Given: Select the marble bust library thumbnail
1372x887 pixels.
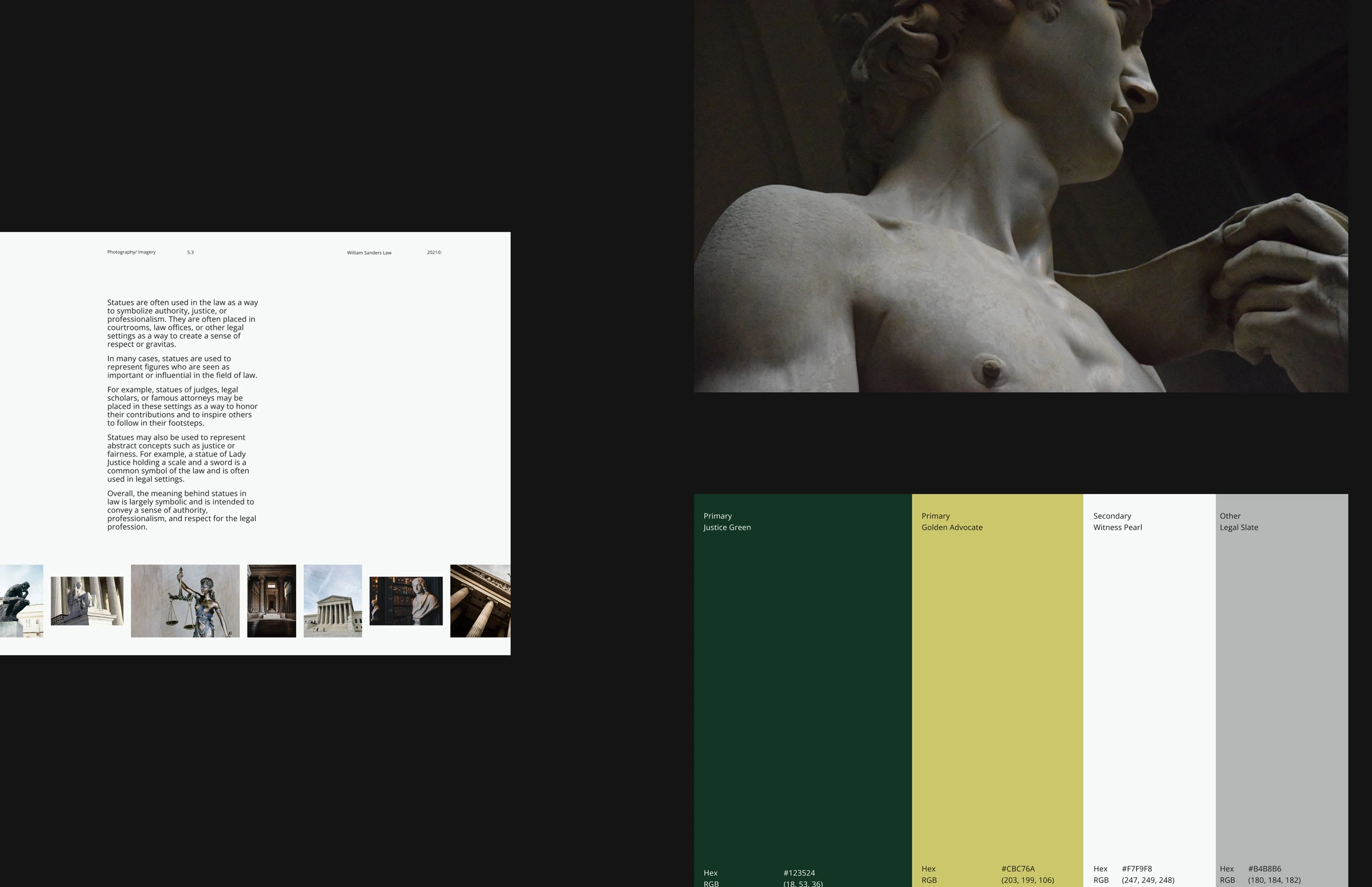Looking at the screenshot, I should click(406, 600).
